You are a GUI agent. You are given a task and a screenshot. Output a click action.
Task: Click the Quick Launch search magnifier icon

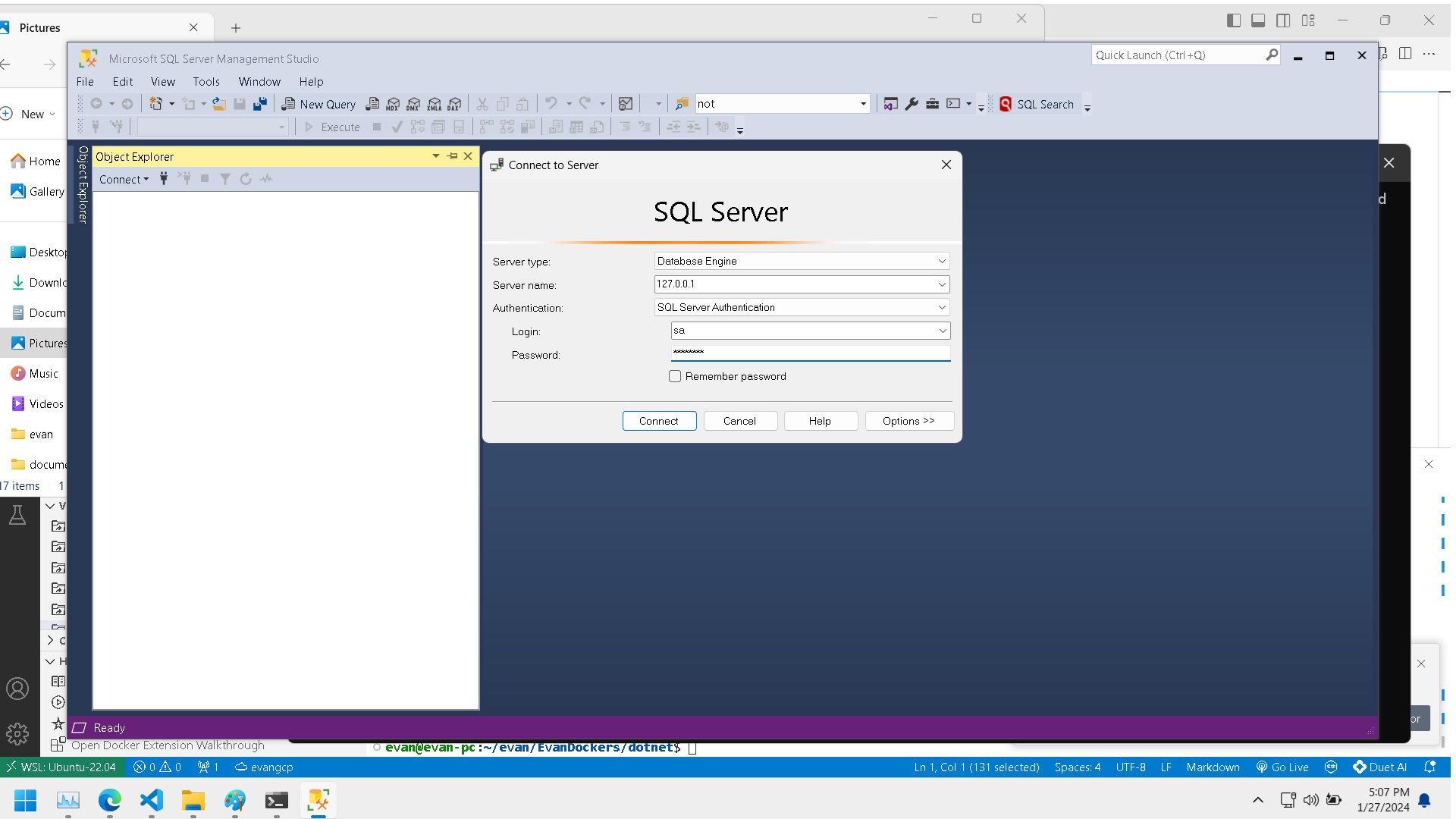click(x=1272, y=55)
